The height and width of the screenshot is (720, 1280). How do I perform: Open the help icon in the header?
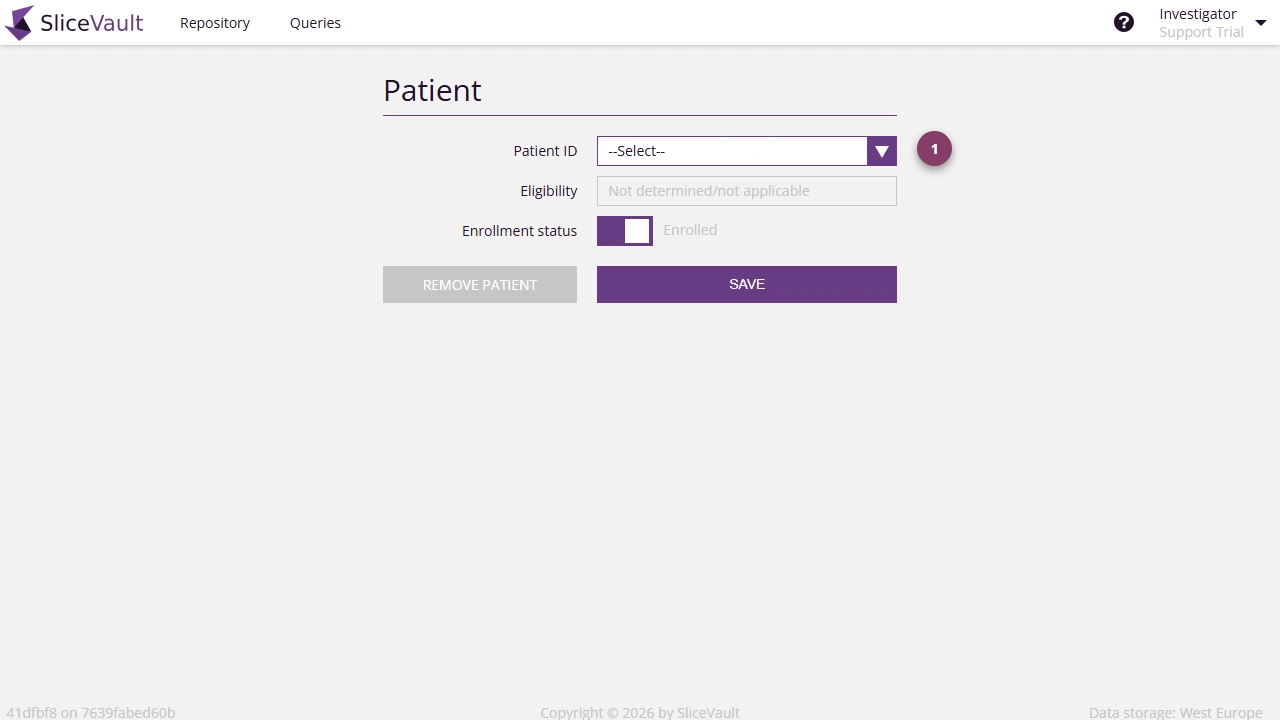(1124, 21)
